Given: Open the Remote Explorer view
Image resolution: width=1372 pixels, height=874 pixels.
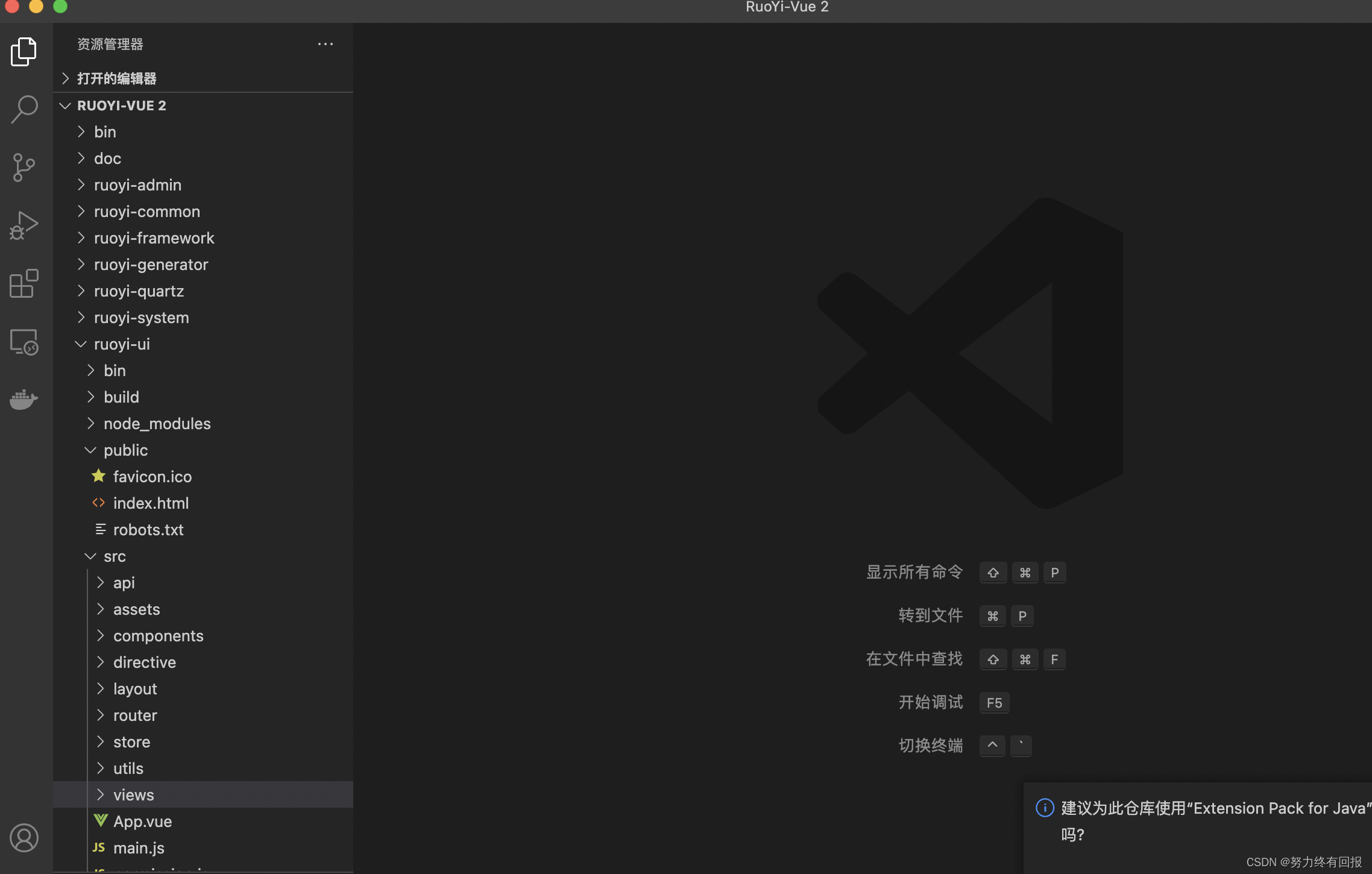Looking at the screenshot, I should pyautogui.click(x=24, y=341).
